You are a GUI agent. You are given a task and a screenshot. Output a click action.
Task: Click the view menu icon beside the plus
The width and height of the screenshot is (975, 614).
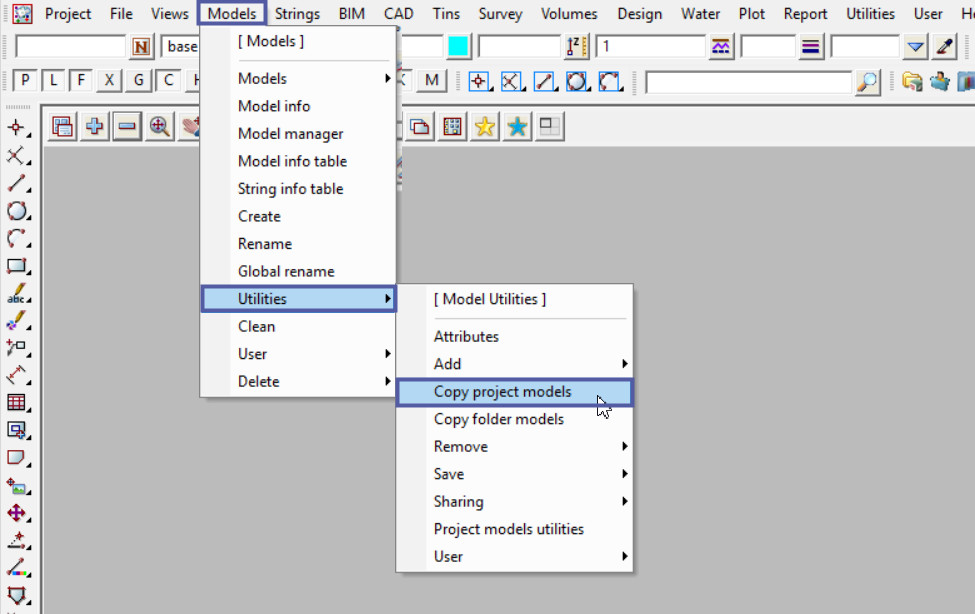62,127
